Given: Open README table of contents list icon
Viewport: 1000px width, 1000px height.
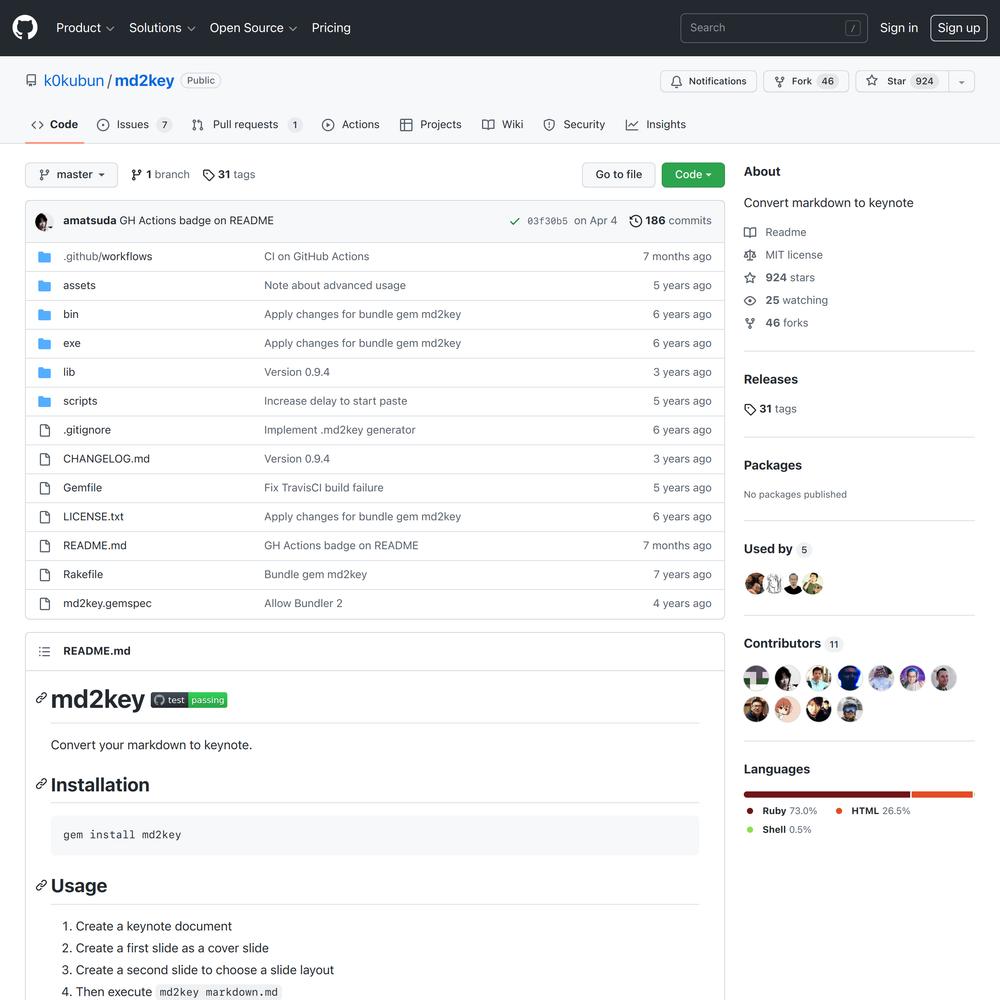Looking at the screenshot, I should tap(45, 651).
